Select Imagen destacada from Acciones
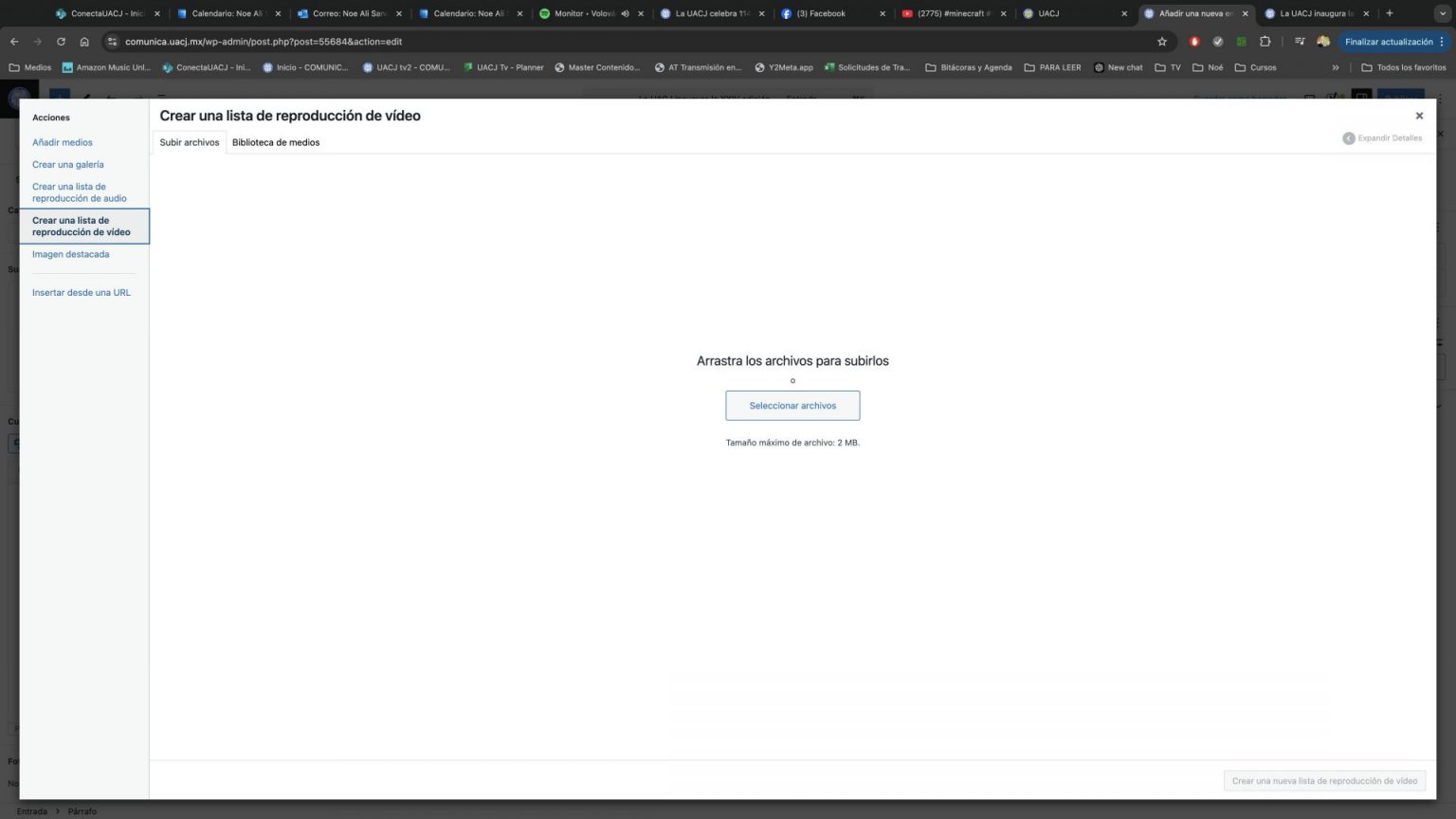This screenshot has width=1456, height=819. (70, 254)
